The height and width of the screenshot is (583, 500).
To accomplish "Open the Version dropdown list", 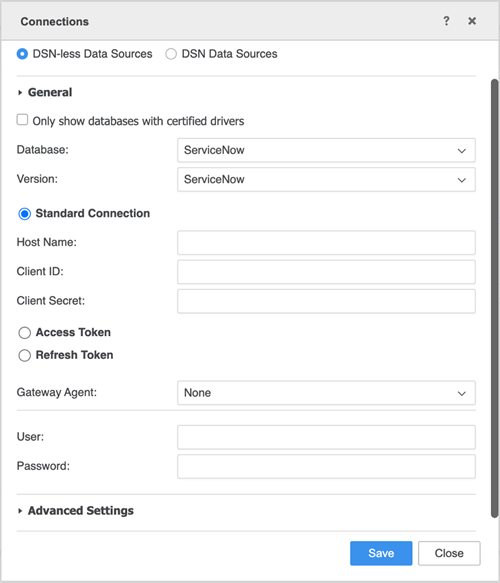I will [326, 180].
